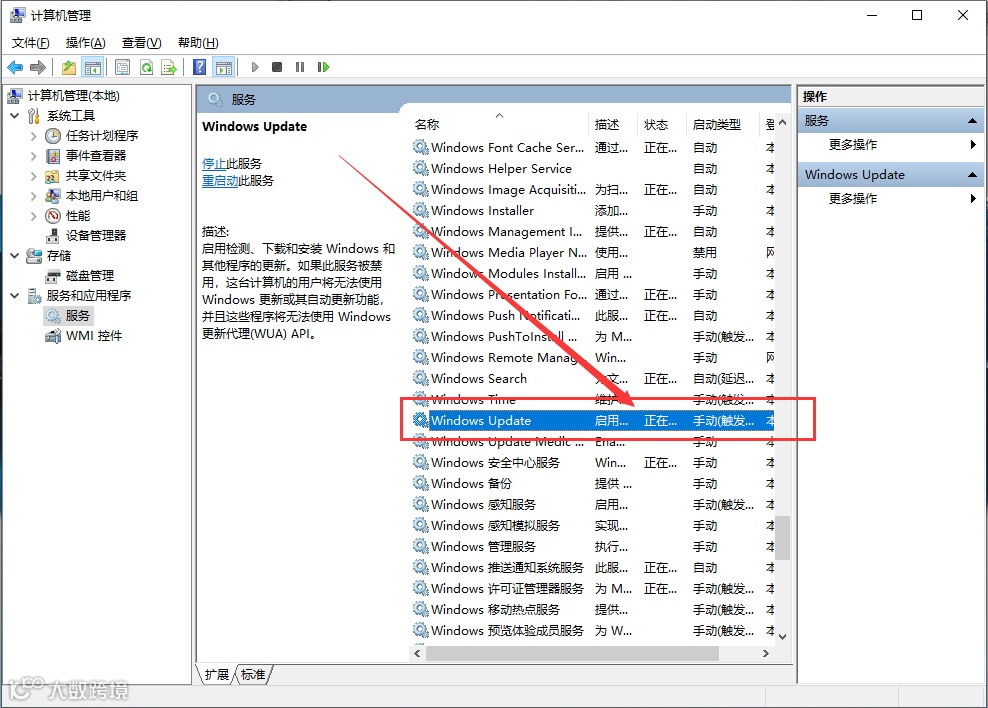Expand the 事件查看器 node
The image size is (988, 708).
33,156
